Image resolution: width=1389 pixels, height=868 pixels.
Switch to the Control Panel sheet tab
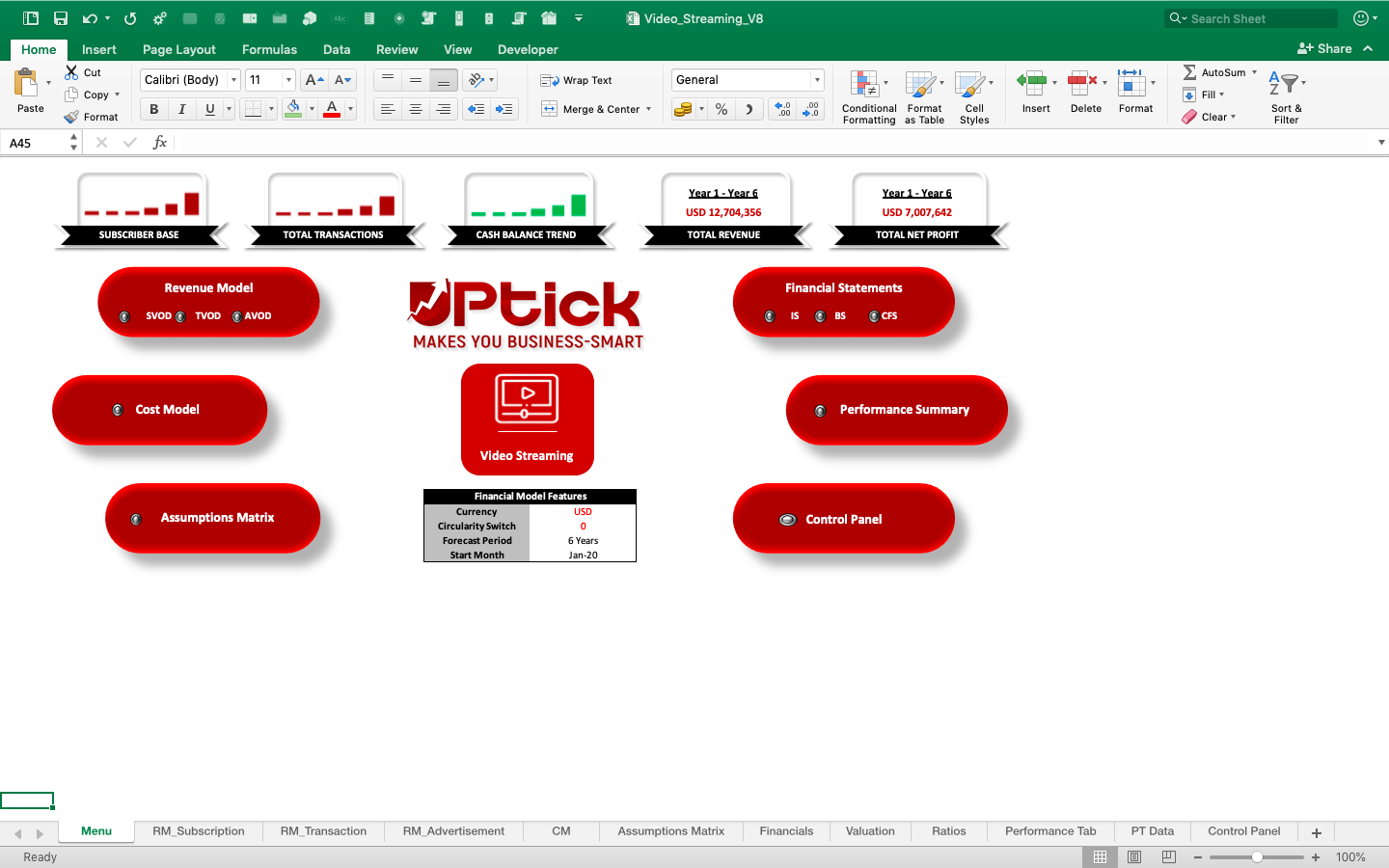pos(1243,831)
